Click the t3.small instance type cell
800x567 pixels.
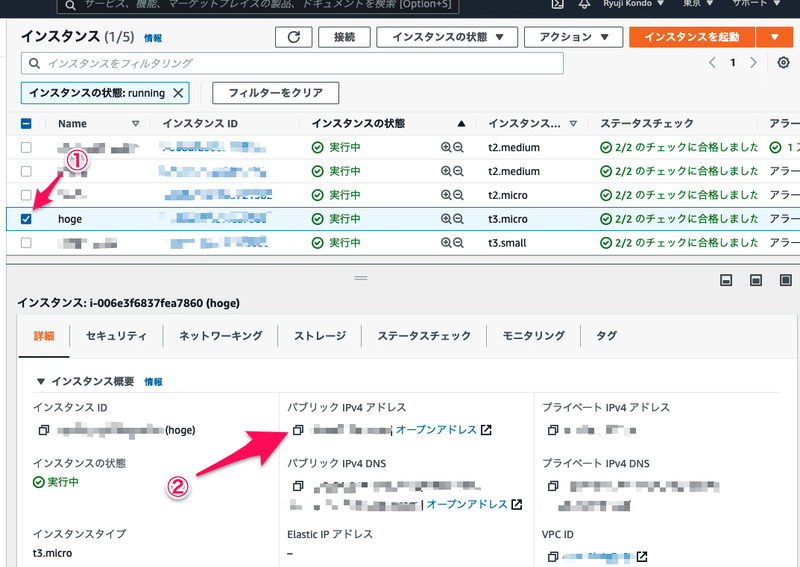[x=507, y=243]
